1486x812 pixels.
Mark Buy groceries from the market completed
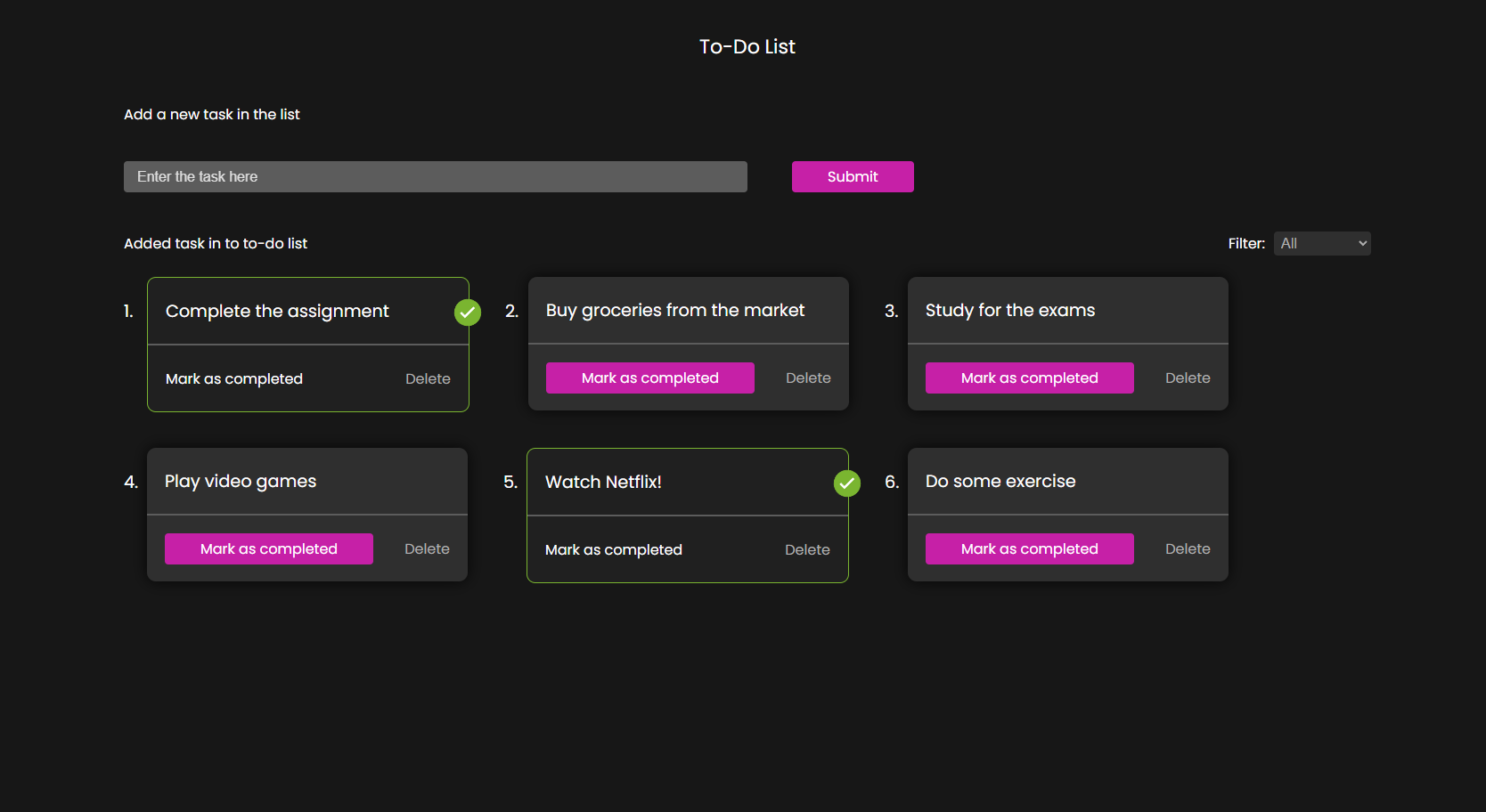click(x=650, y=378)
